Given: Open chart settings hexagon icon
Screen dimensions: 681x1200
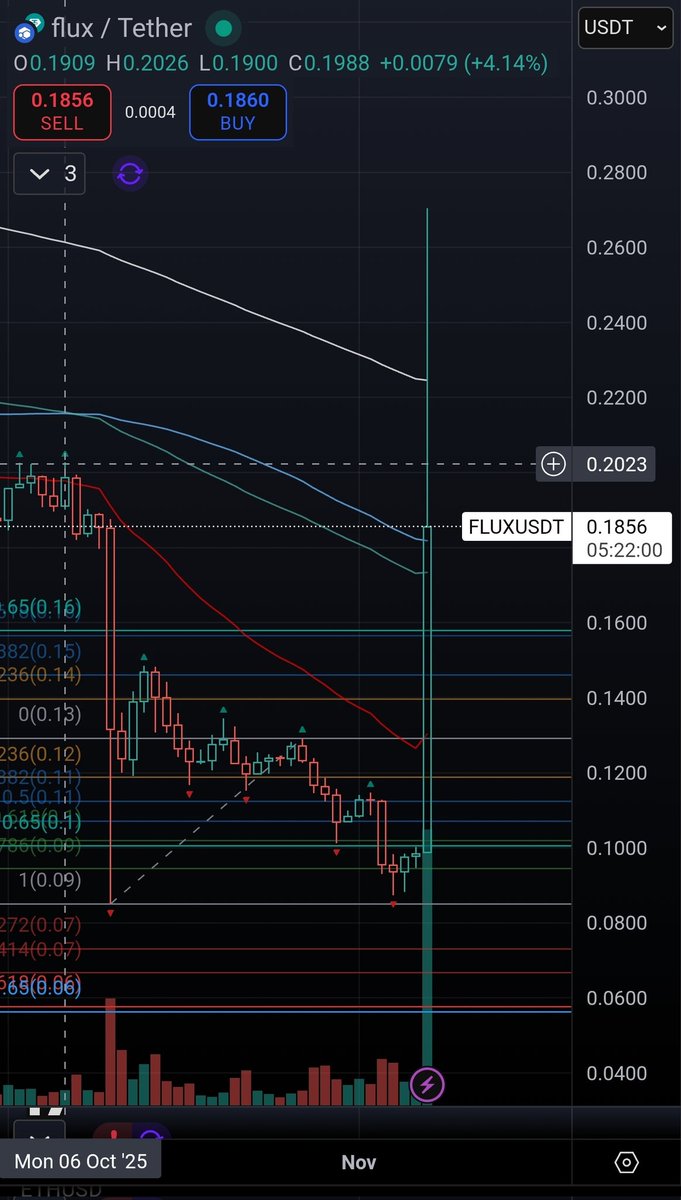Looking at the screenshot, I should tap(626, 1162).
